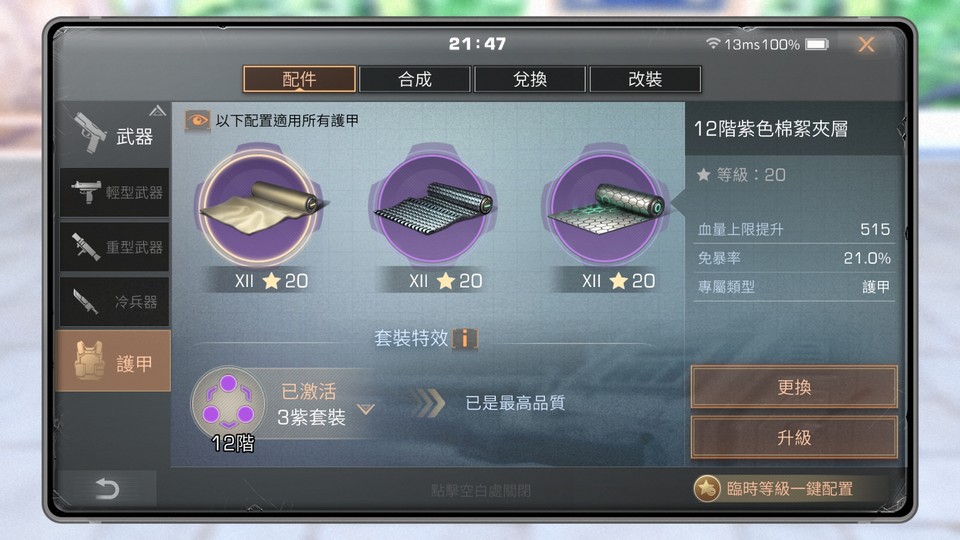This screenshot has height=540, width=960.
Task: Open the 改裝 tab
Action: (645, 79)
